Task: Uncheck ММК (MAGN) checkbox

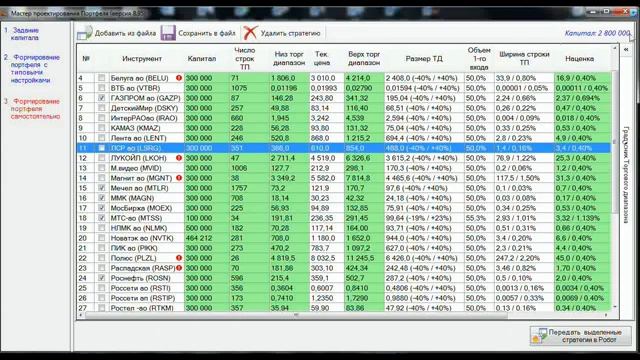Action: [102, 198]
